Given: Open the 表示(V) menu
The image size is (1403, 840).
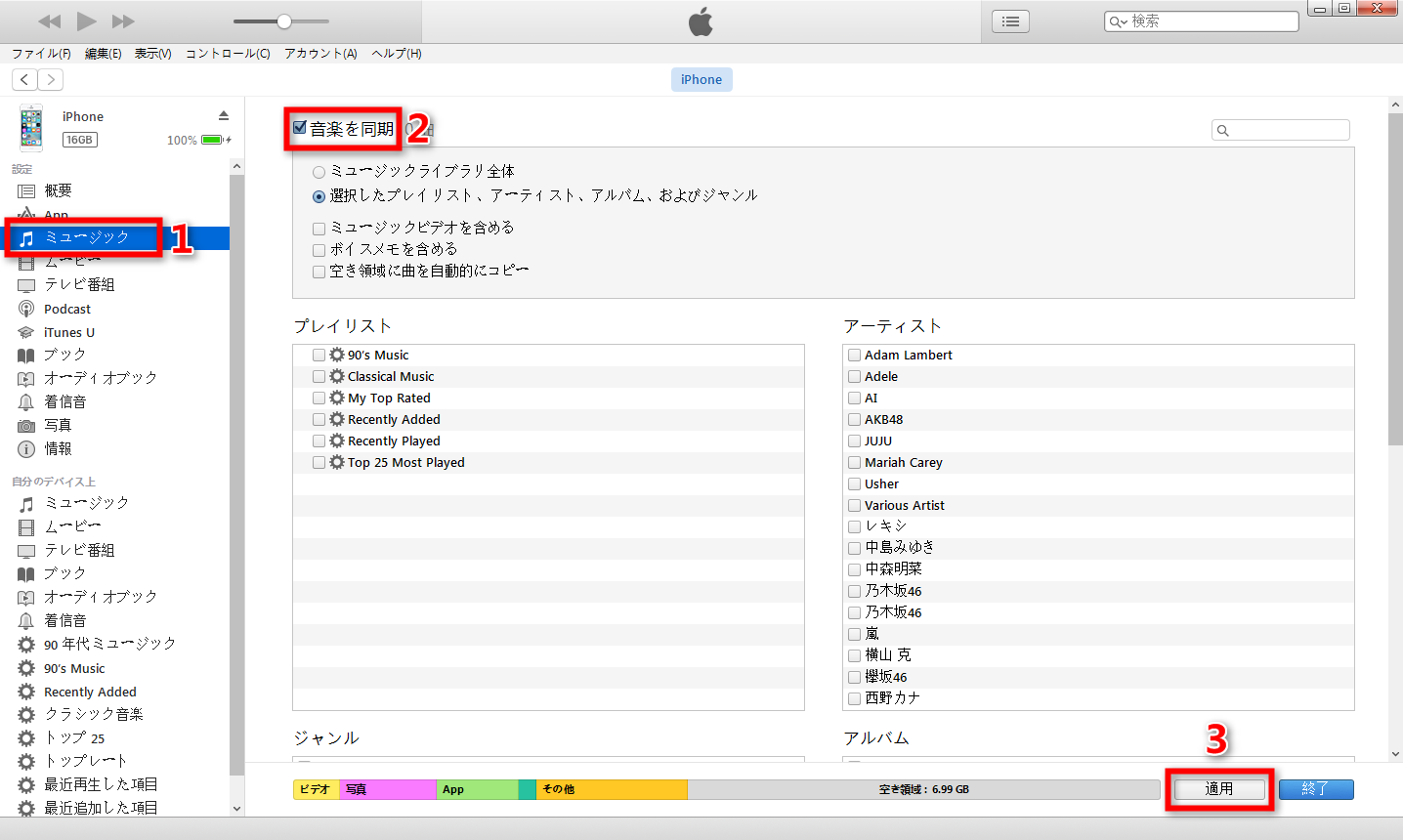Looking at the screenshot, I should coord(152,54).
